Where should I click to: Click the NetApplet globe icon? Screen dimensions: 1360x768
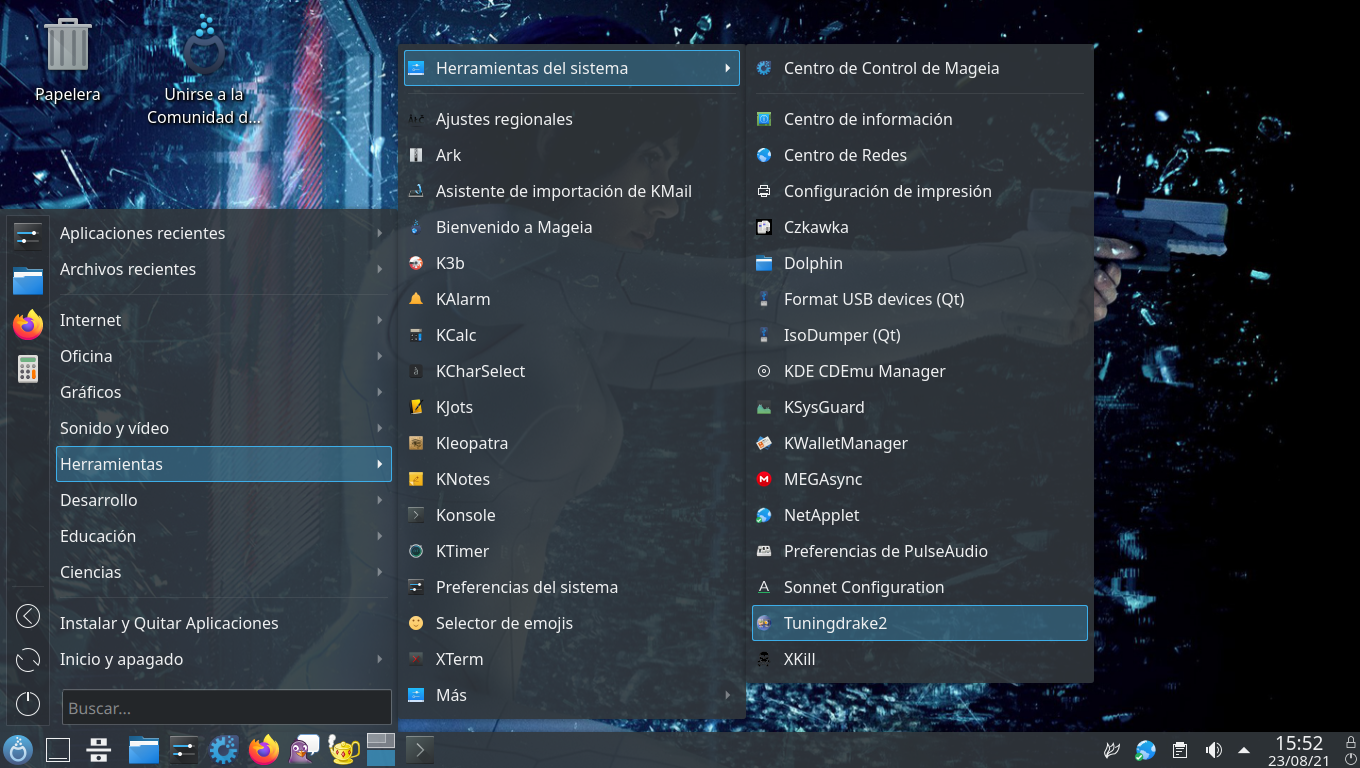pyautogui.click(x=764, y=515)
